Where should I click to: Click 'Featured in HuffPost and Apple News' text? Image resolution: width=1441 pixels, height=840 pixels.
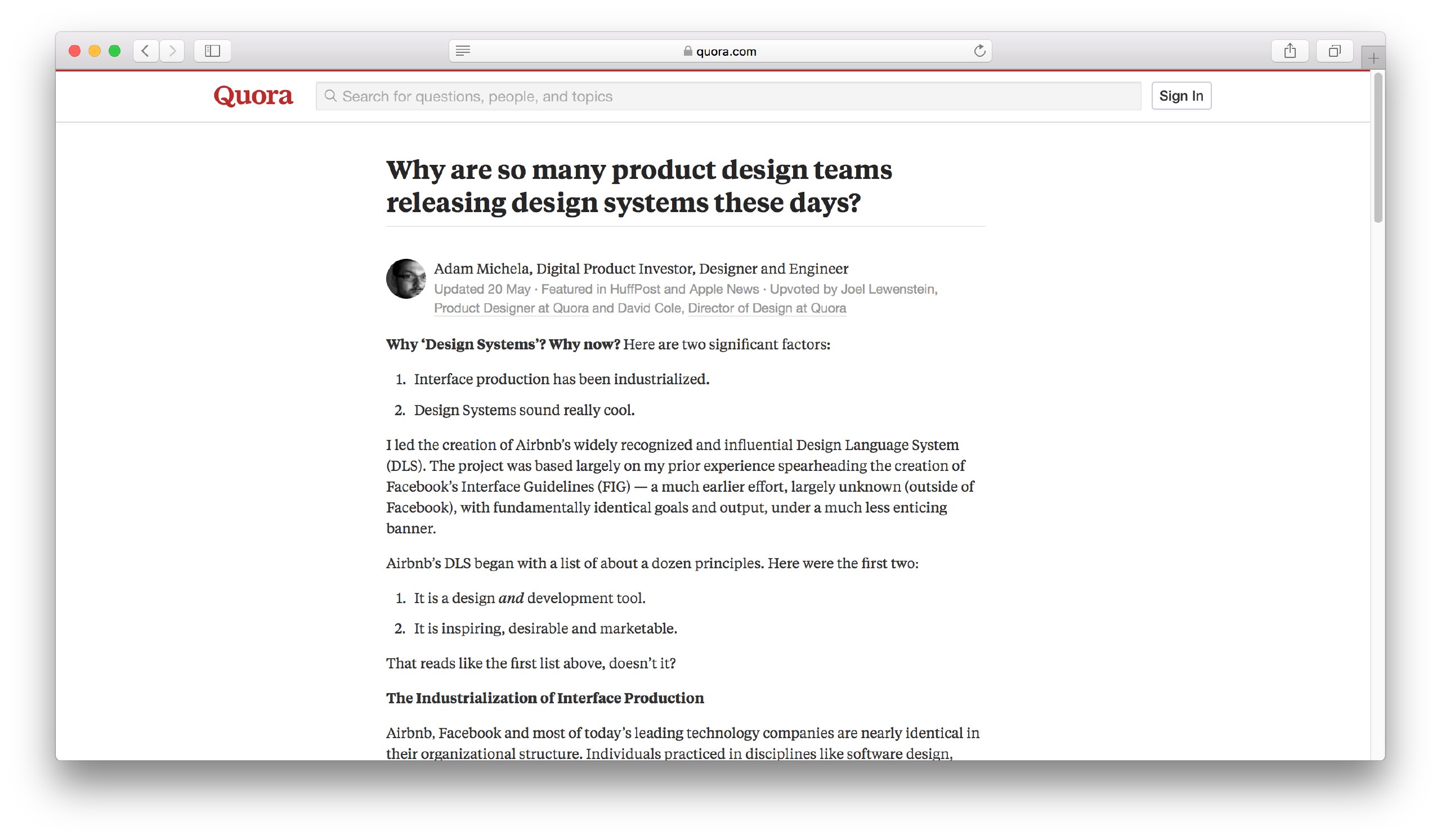[650, 289]
